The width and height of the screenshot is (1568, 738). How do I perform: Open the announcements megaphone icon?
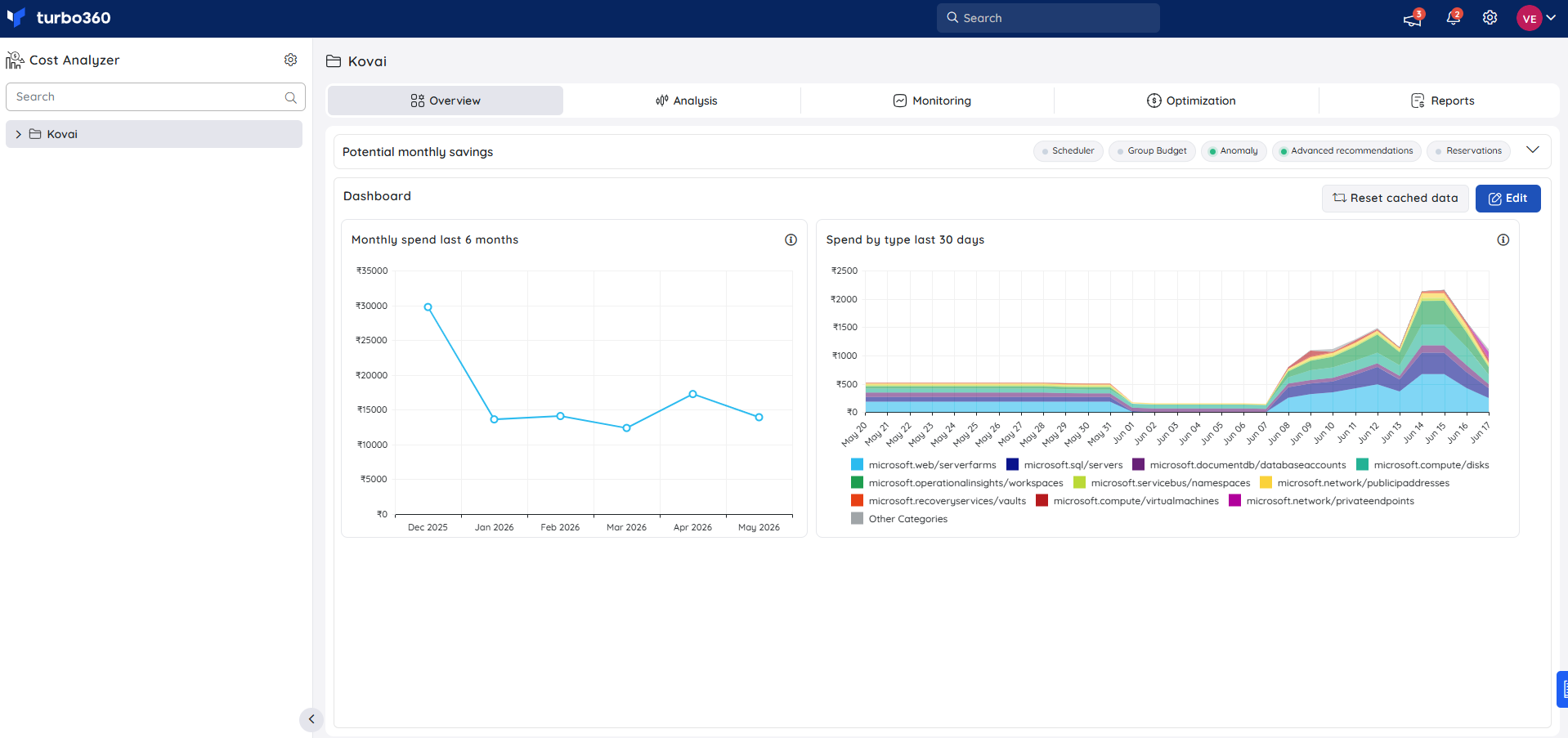1412,19
